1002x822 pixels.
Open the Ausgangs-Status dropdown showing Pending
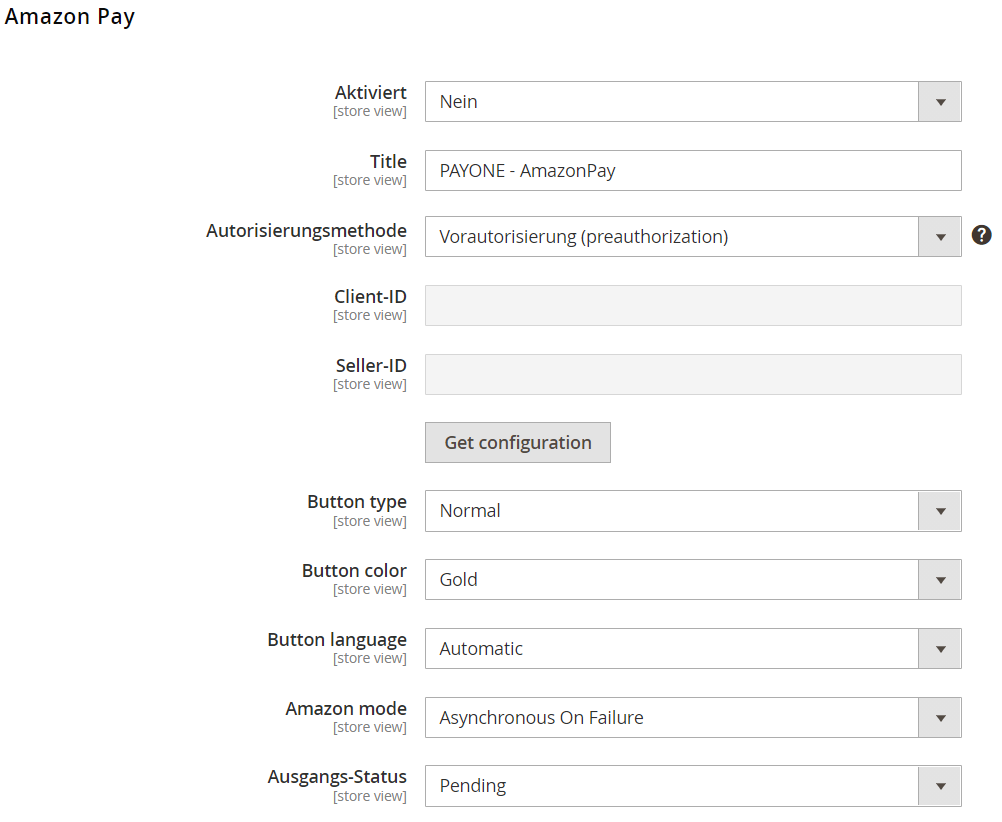coord(693,786)
